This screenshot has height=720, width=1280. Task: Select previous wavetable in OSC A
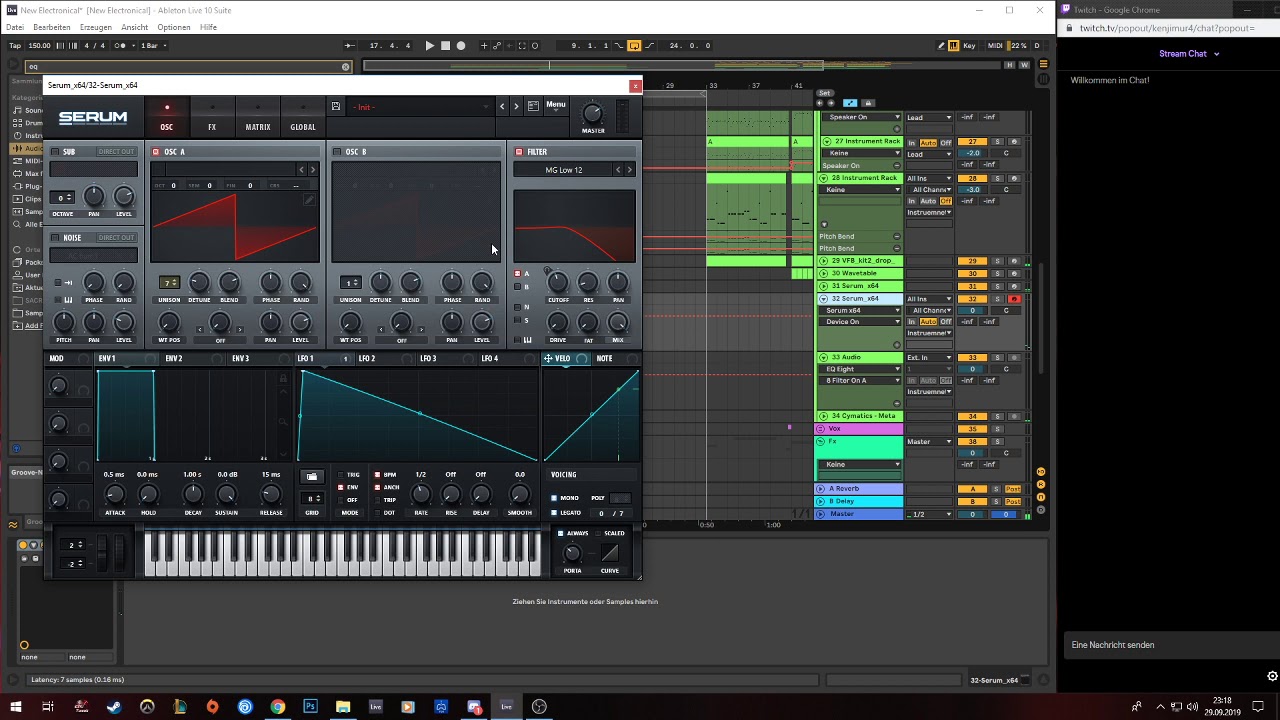[x=301, y=170]
